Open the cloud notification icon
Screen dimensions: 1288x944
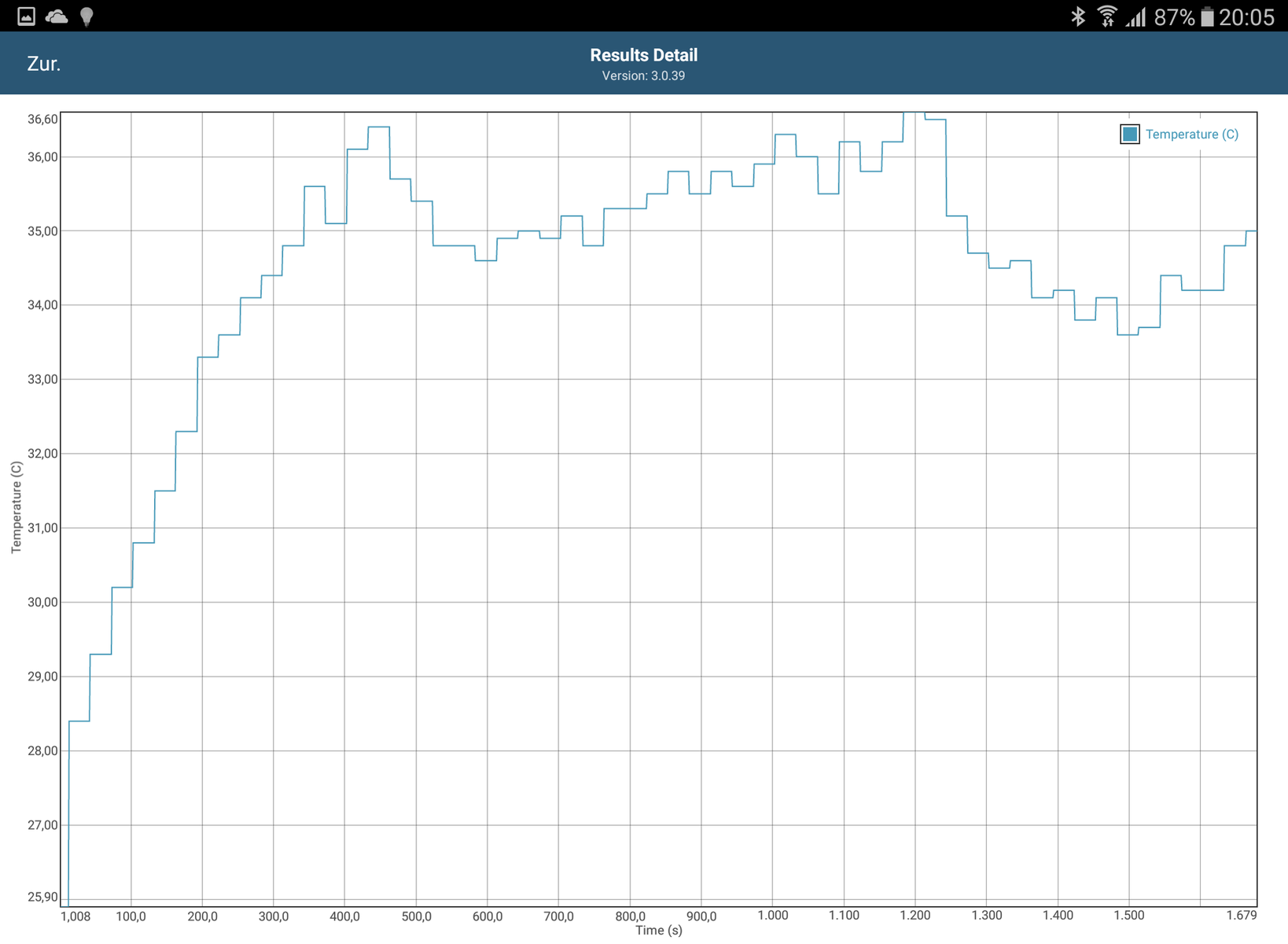tap(57, 16)
